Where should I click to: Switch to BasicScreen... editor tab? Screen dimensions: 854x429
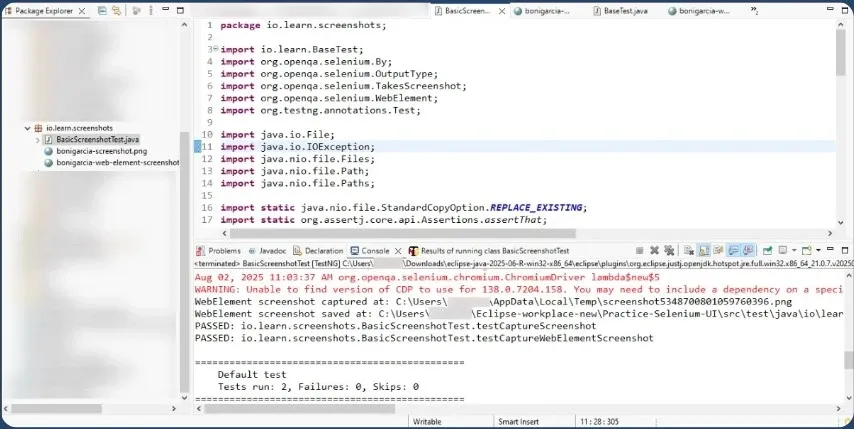click(x=467, y=11)
